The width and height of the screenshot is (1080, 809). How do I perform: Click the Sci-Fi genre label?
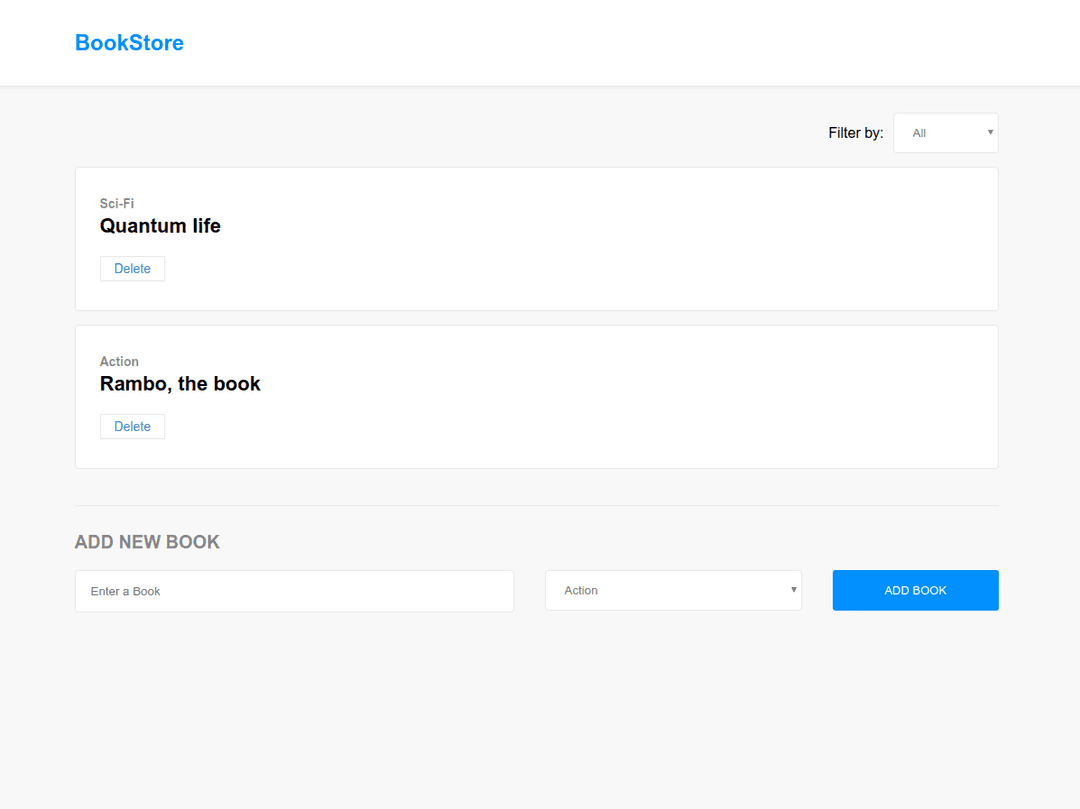pos(116,203)
